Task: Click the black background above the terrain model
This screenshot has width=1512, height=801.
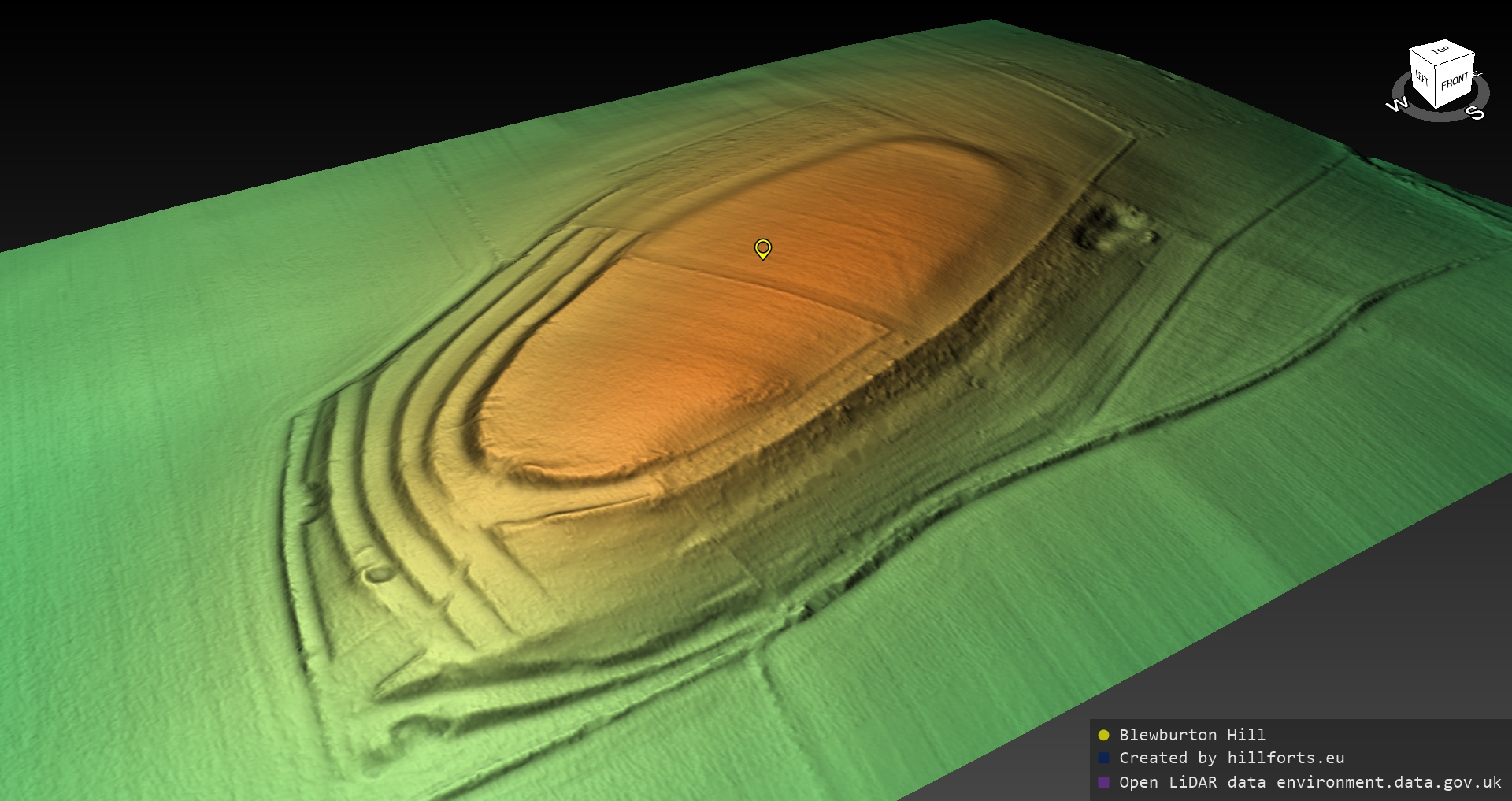Action: click(394, 79)
